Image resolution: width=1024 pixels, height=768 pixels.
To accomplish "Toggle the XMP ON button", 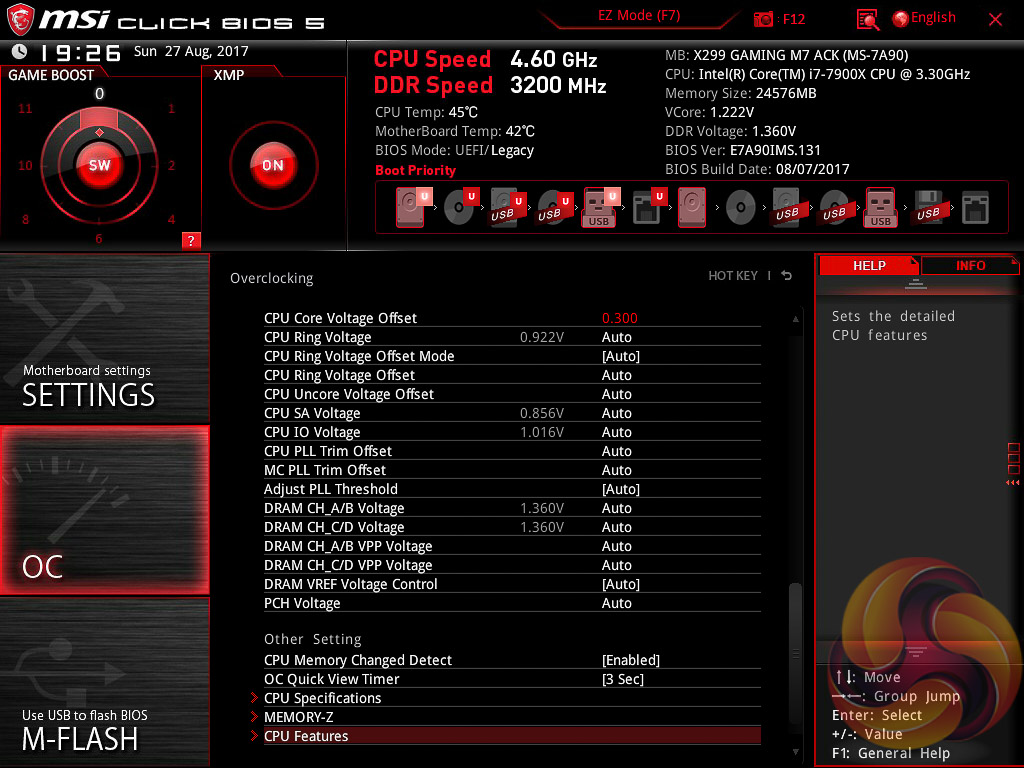I will point(273,165).
